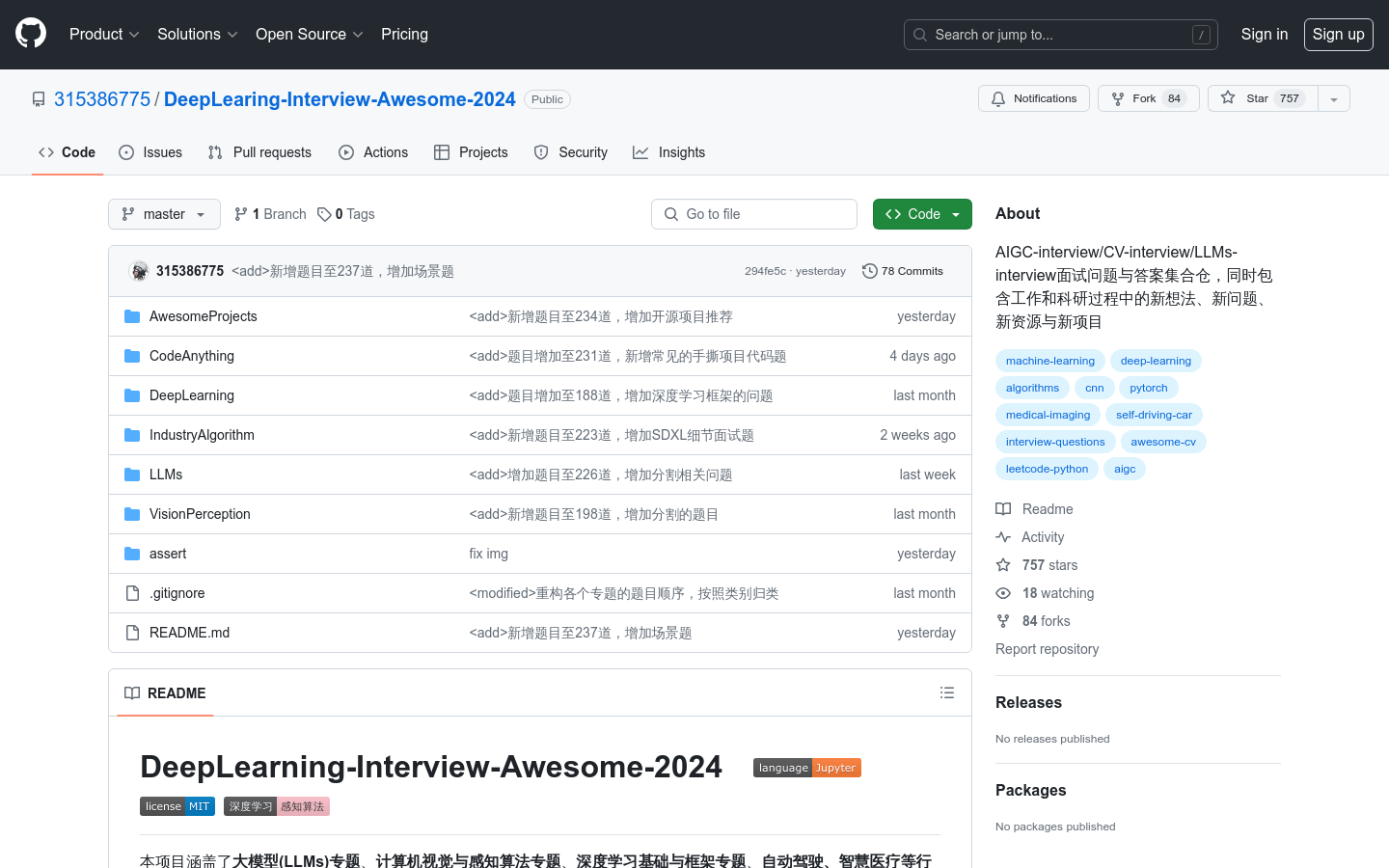Viewport: 1389px width, 868px height.
Task: Click the .gitignore file icon
Action: (x=132, y=593)
